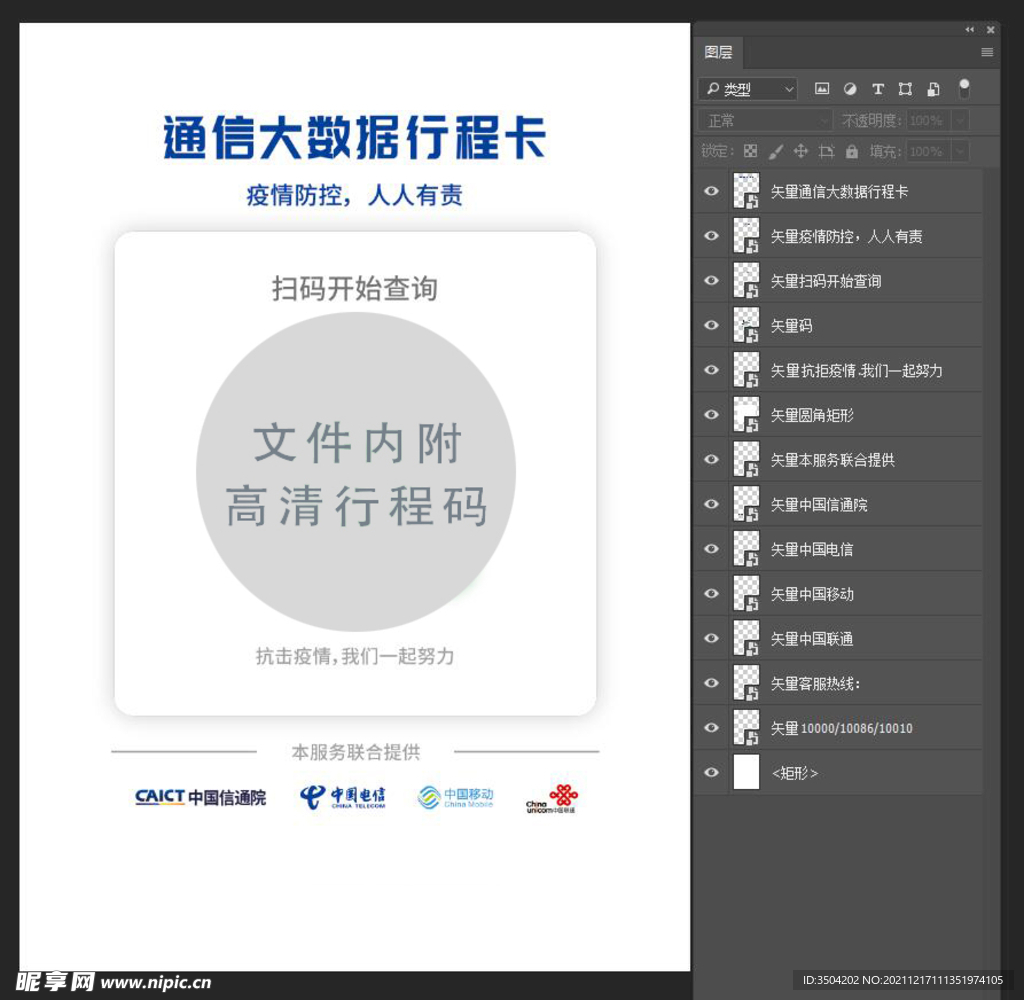
Task: Select the filter type layers icon
Action: (x=878, y=88)
